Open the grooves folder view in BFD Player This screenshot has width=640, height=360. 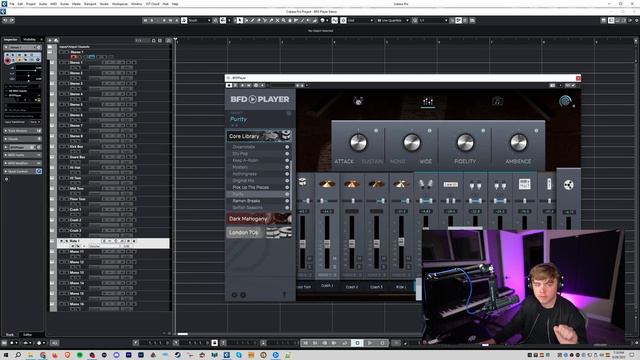[x=497, y=101]
